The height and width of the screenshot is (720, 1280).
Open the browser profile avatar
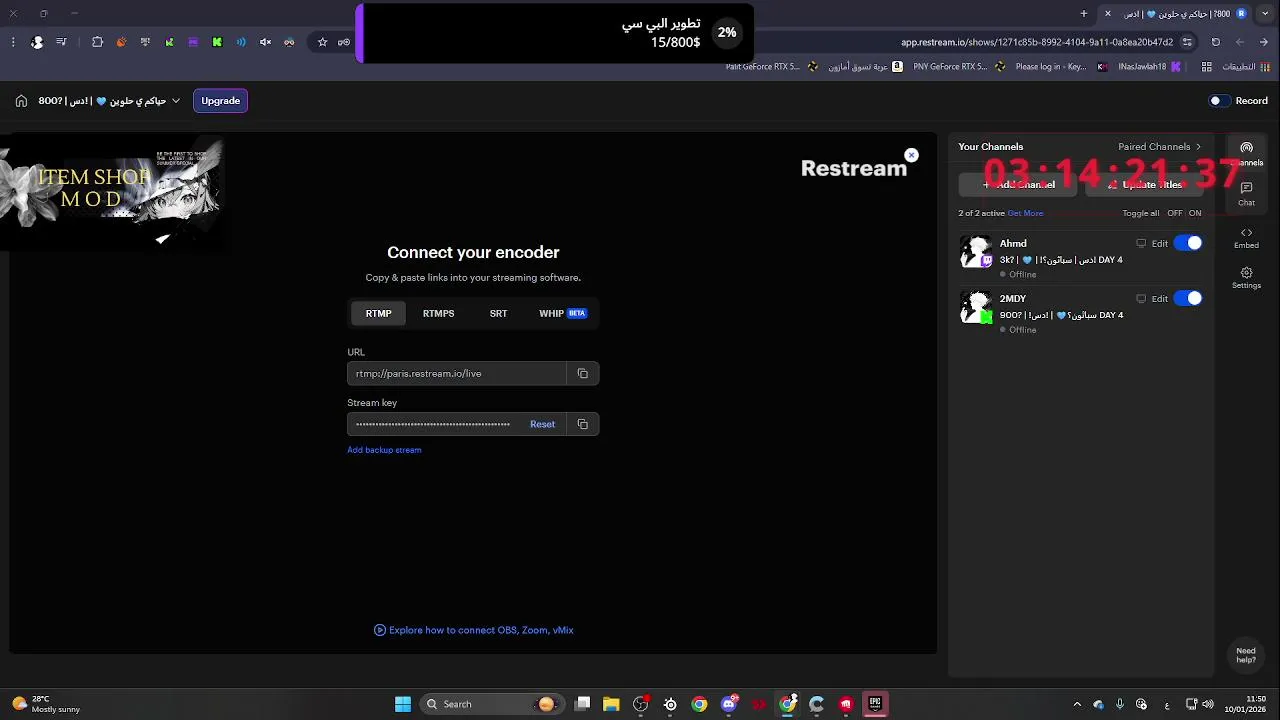(37, 42)
